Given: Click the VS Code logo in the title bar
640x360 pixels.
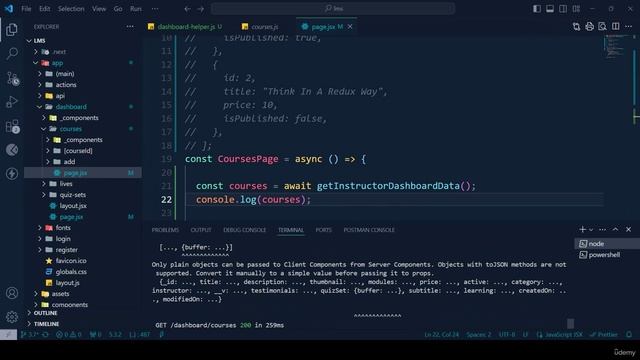Looking at the screenshot, I should (9, 8).
